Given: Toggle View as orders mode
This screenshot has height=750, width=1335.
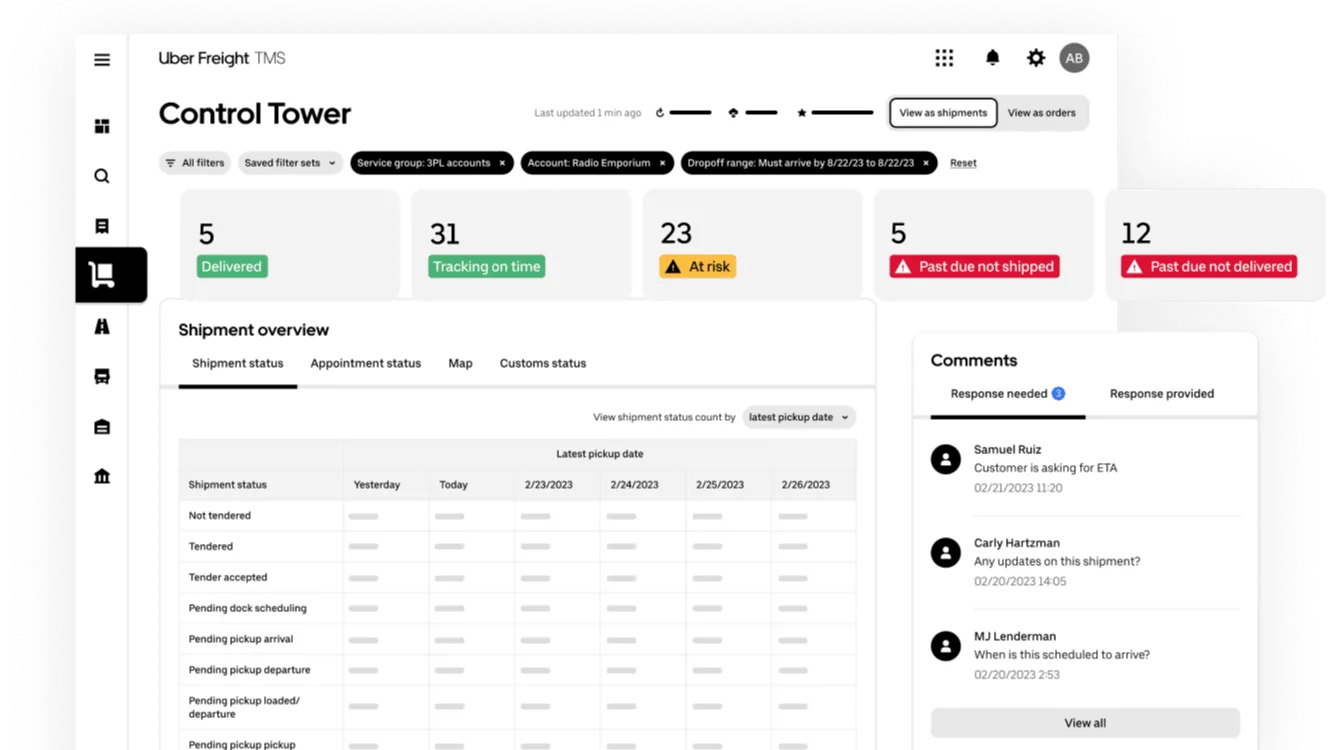Looking at the screenshot, I should point(1042,112).
